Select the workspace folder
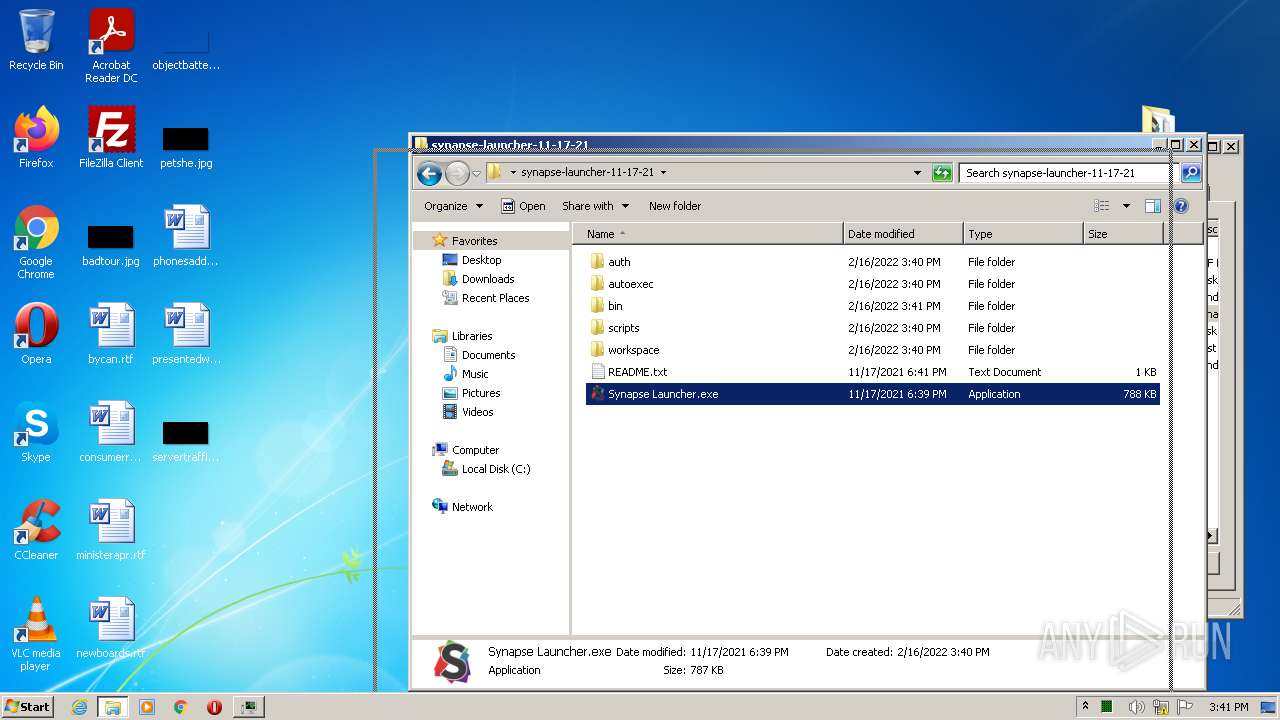The image size is (1280, 720). point(633,350)
